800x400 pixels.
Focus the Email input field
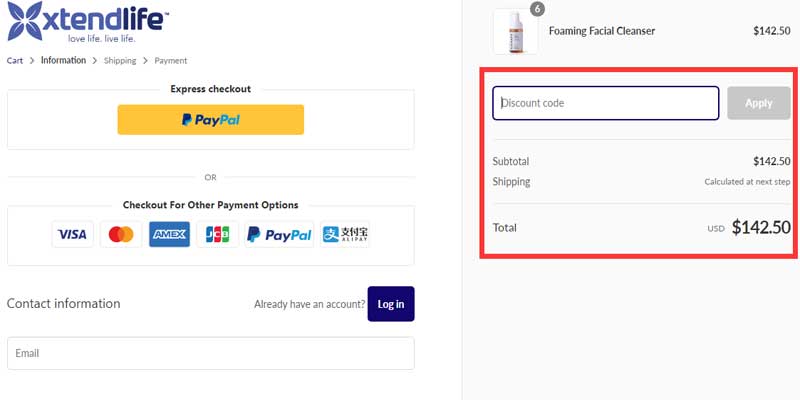click(211, 353)
